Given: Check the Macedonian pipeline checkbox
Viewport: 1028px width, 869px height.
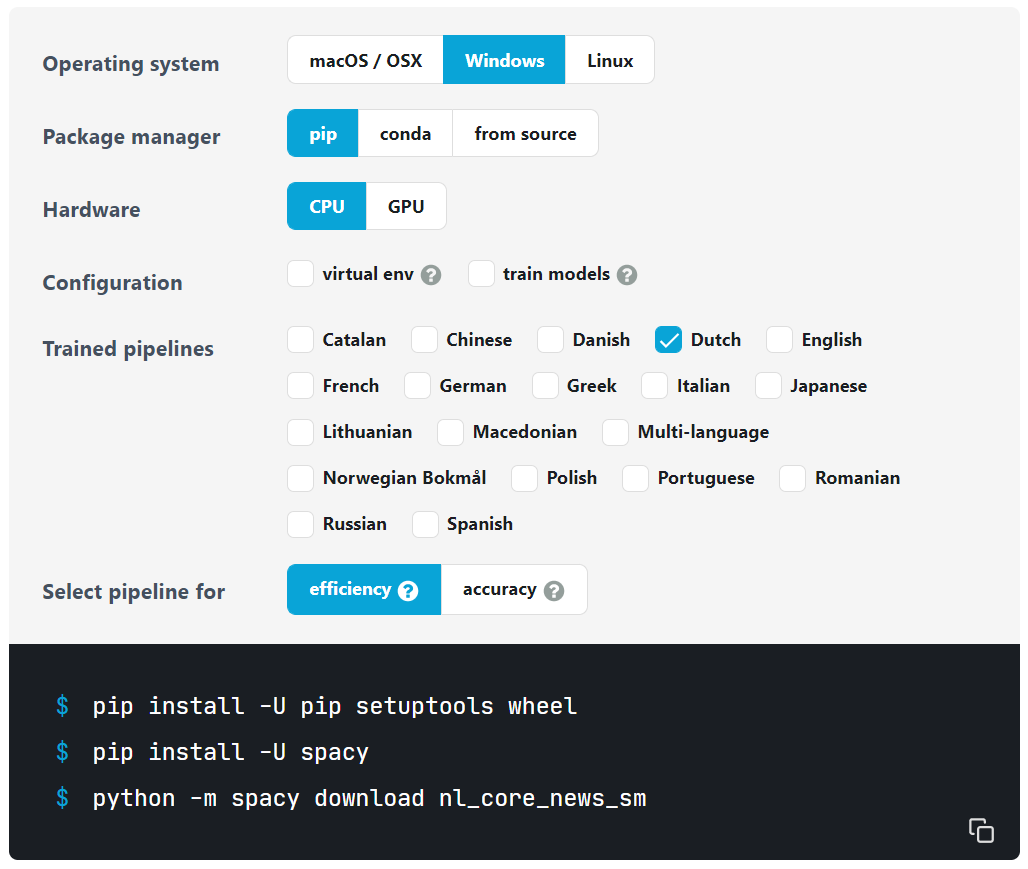Looking at the screenshot, I should [x=450, y=432].
